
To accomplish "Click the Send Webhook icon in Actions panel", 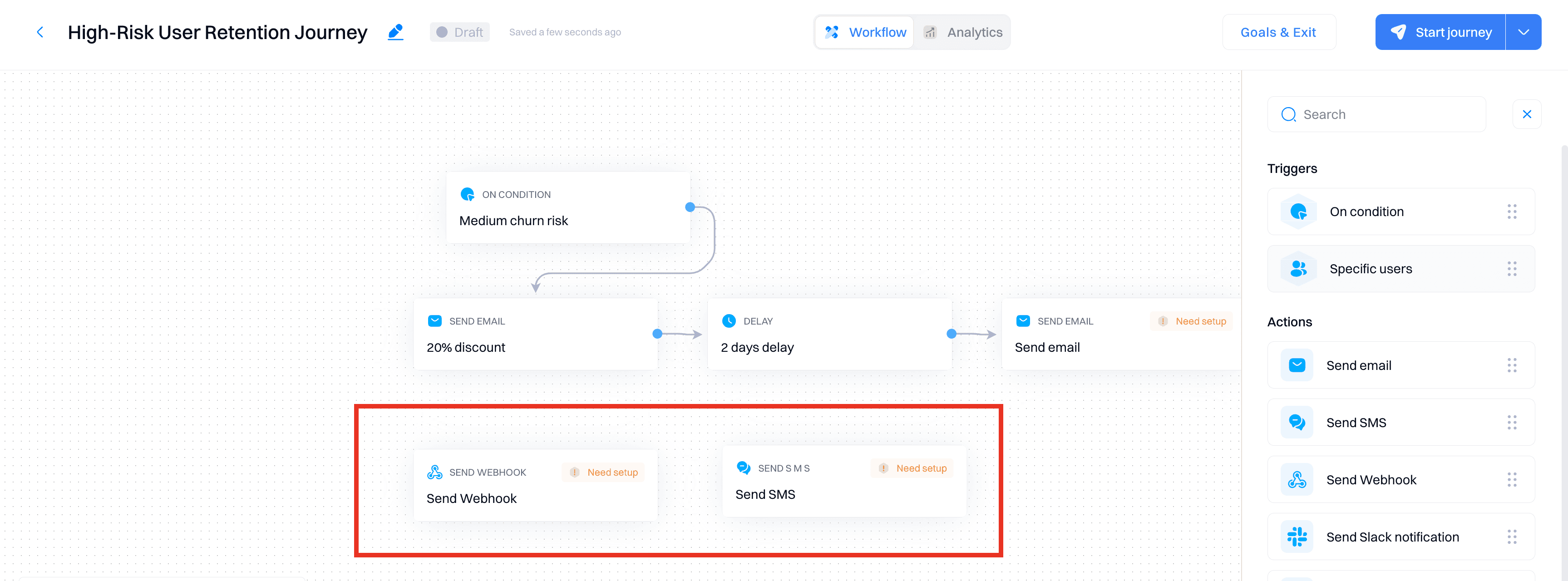I will tap(1297, 480).
